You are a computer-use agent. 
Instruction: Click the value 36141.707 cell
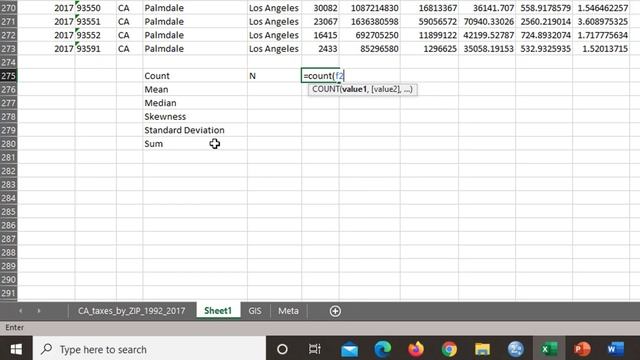click(487, 8)
